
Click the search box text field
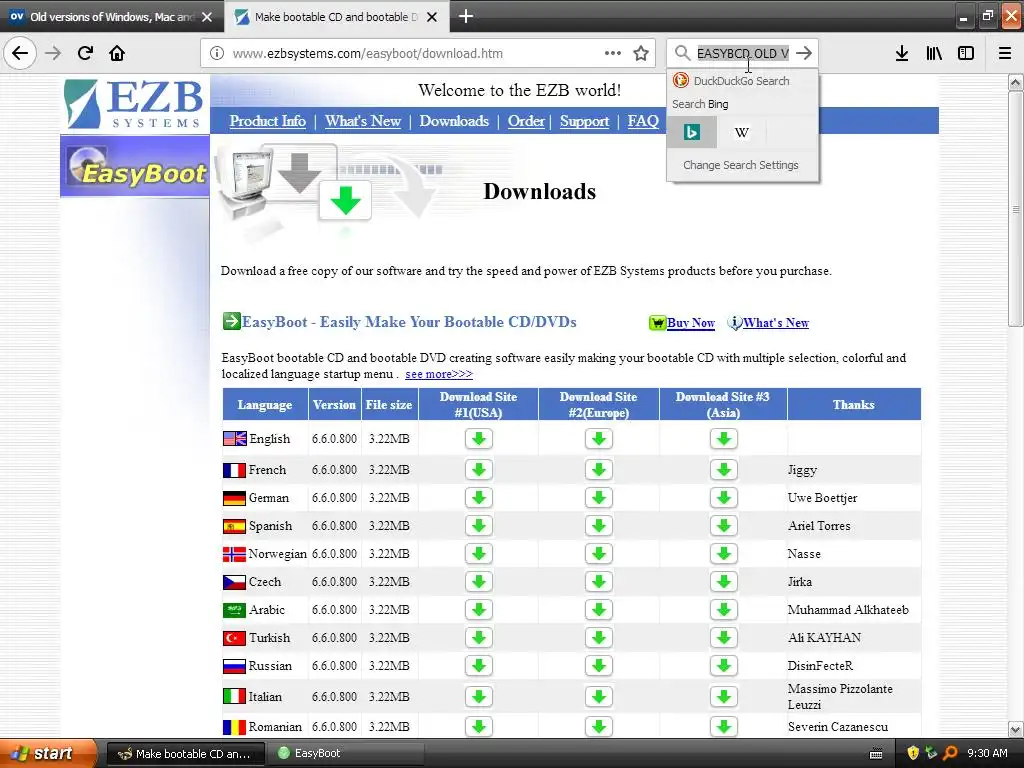[743, 53]
